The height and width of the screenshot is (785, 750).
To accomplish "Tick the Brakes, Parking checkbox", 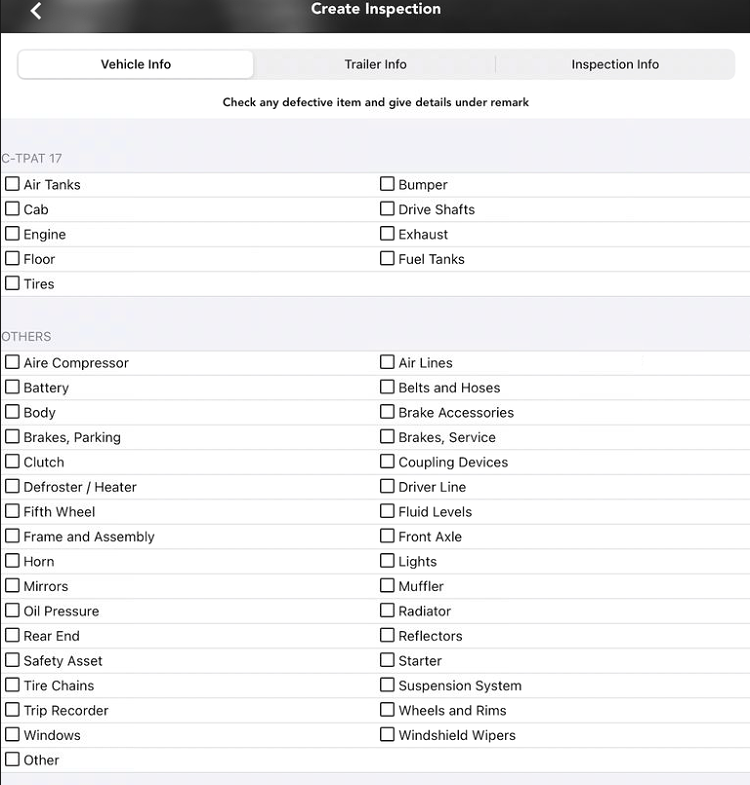I will click(13, 437).
